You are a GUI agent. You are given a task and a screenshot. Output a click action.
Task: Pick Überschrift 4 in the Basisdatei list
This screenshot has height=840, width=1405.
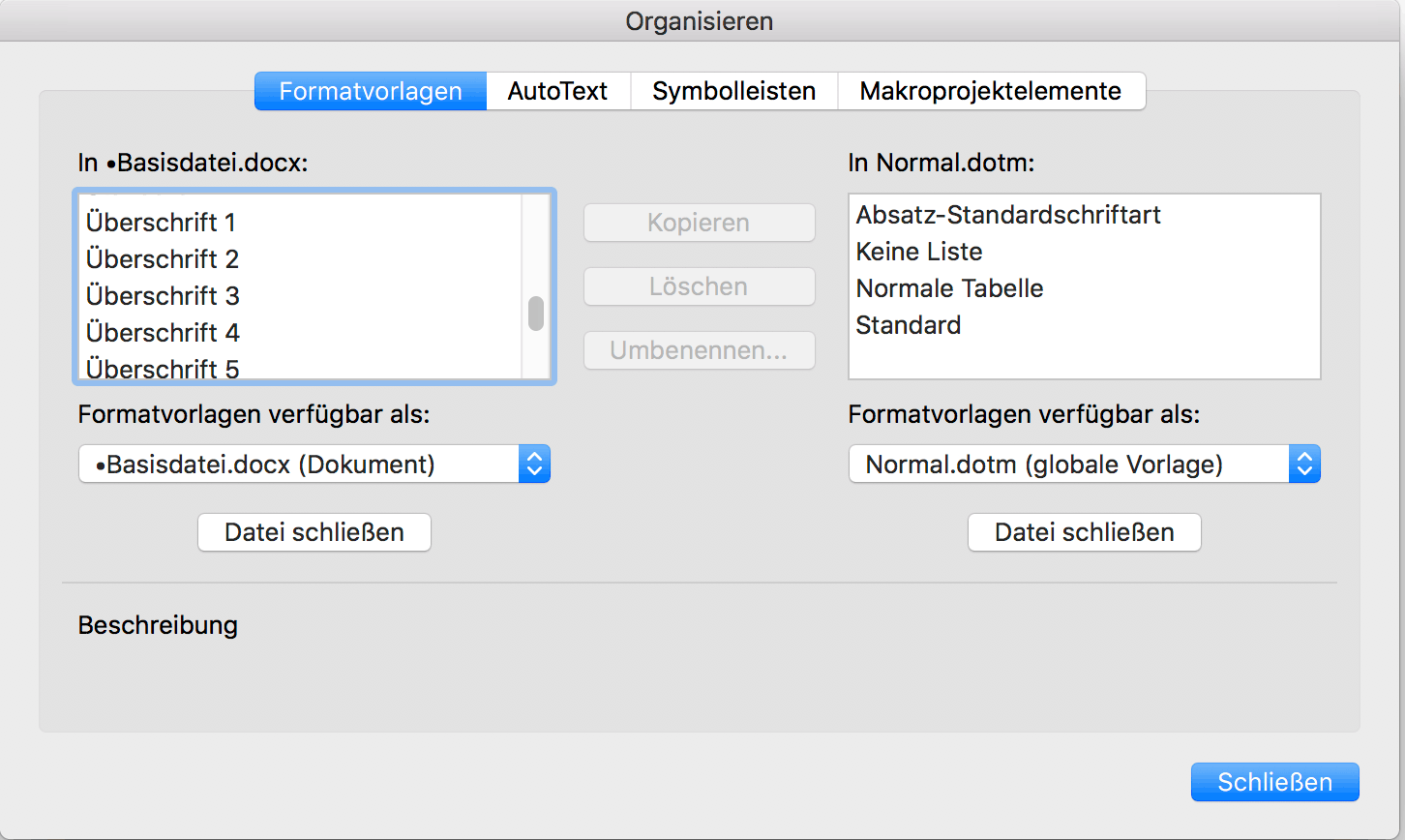(300, 333)
